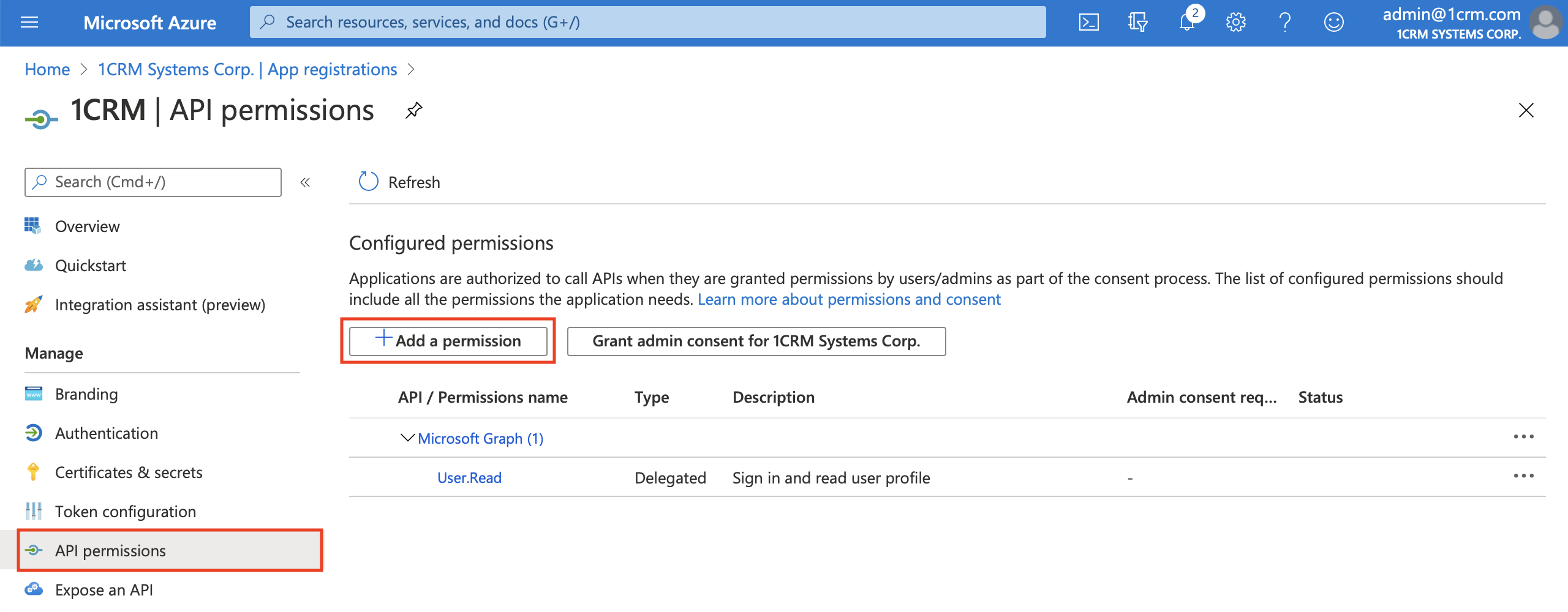Click the Refresh label

(x=414, y=182)
